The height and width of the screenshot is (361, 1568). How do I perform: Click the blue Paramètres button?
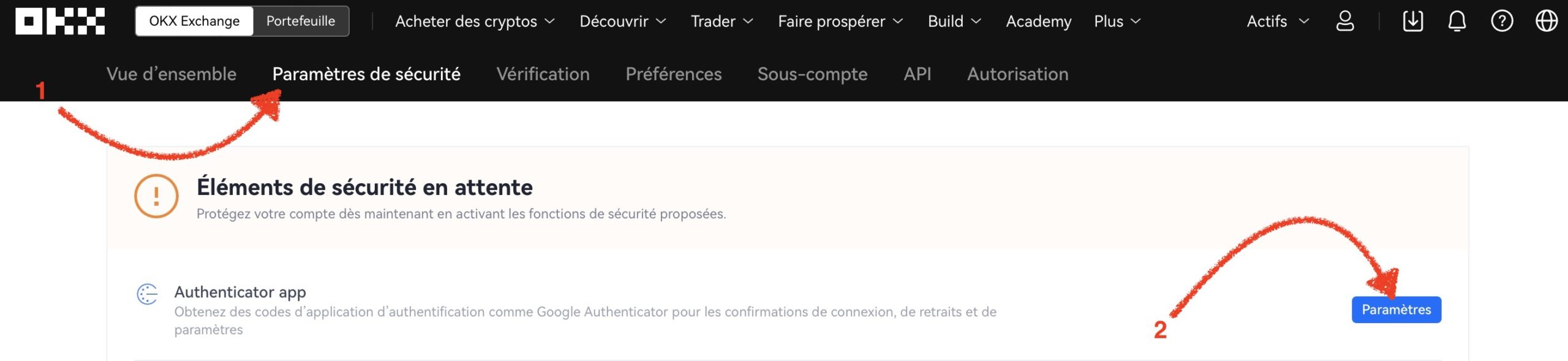click(x=1396, y=310)
